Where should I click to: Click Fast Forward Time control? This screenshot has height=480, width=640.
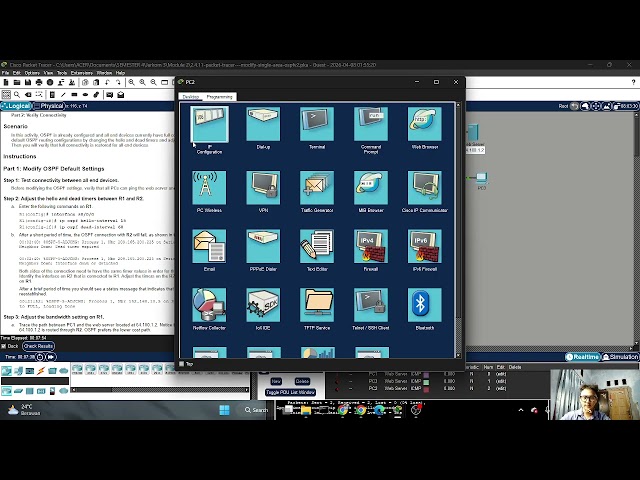coord(51,357)
